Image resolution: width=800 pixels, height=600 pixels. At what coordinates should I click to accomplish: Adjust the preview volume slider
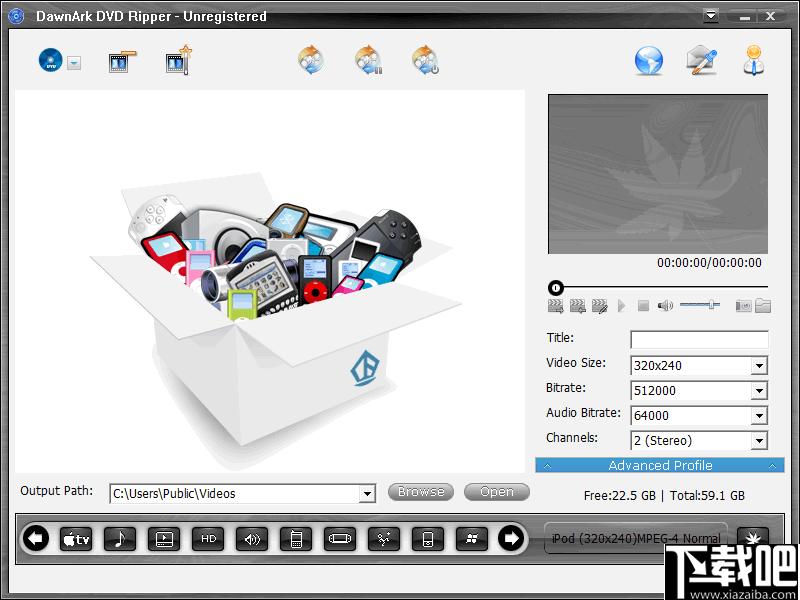(x=700, y=305)
